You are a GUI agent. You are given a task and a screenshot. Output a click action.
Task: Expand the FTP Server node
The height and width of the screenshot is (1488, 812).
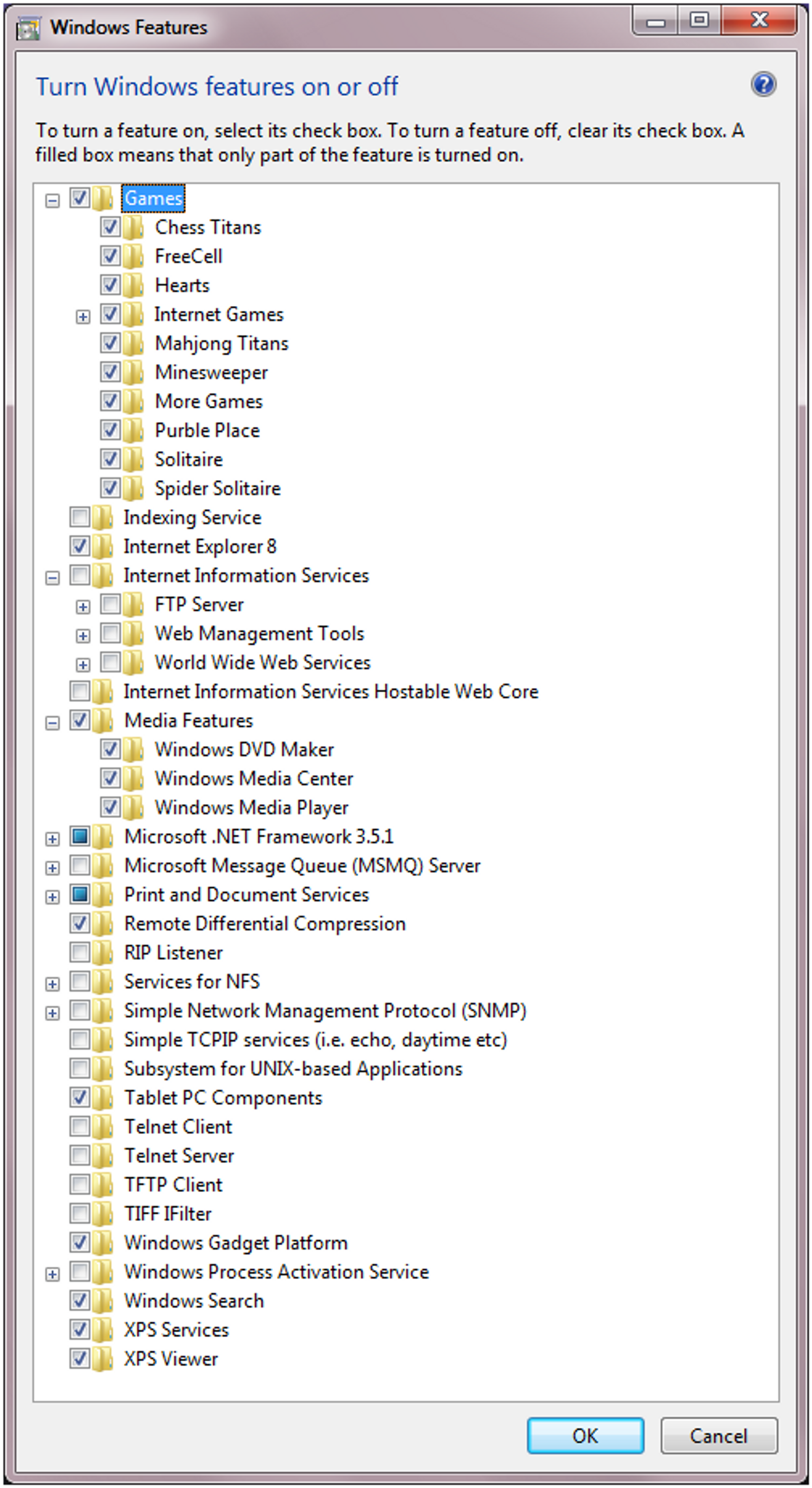tap(82, 607)
